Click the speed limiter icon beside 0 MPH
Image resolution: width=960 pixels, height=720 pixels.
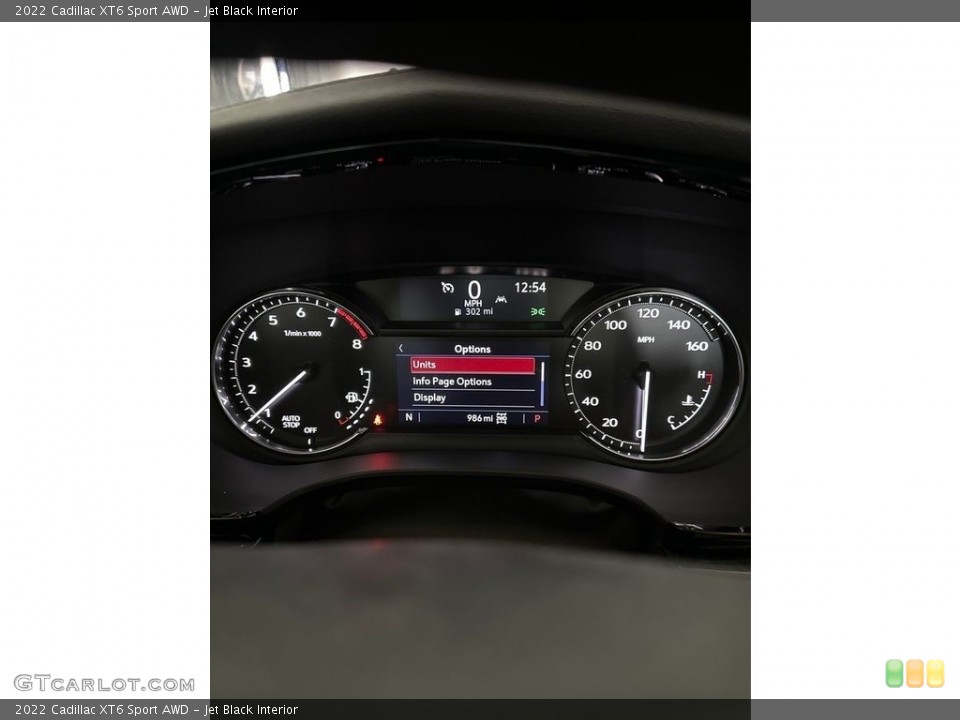(x=448, y=287)
